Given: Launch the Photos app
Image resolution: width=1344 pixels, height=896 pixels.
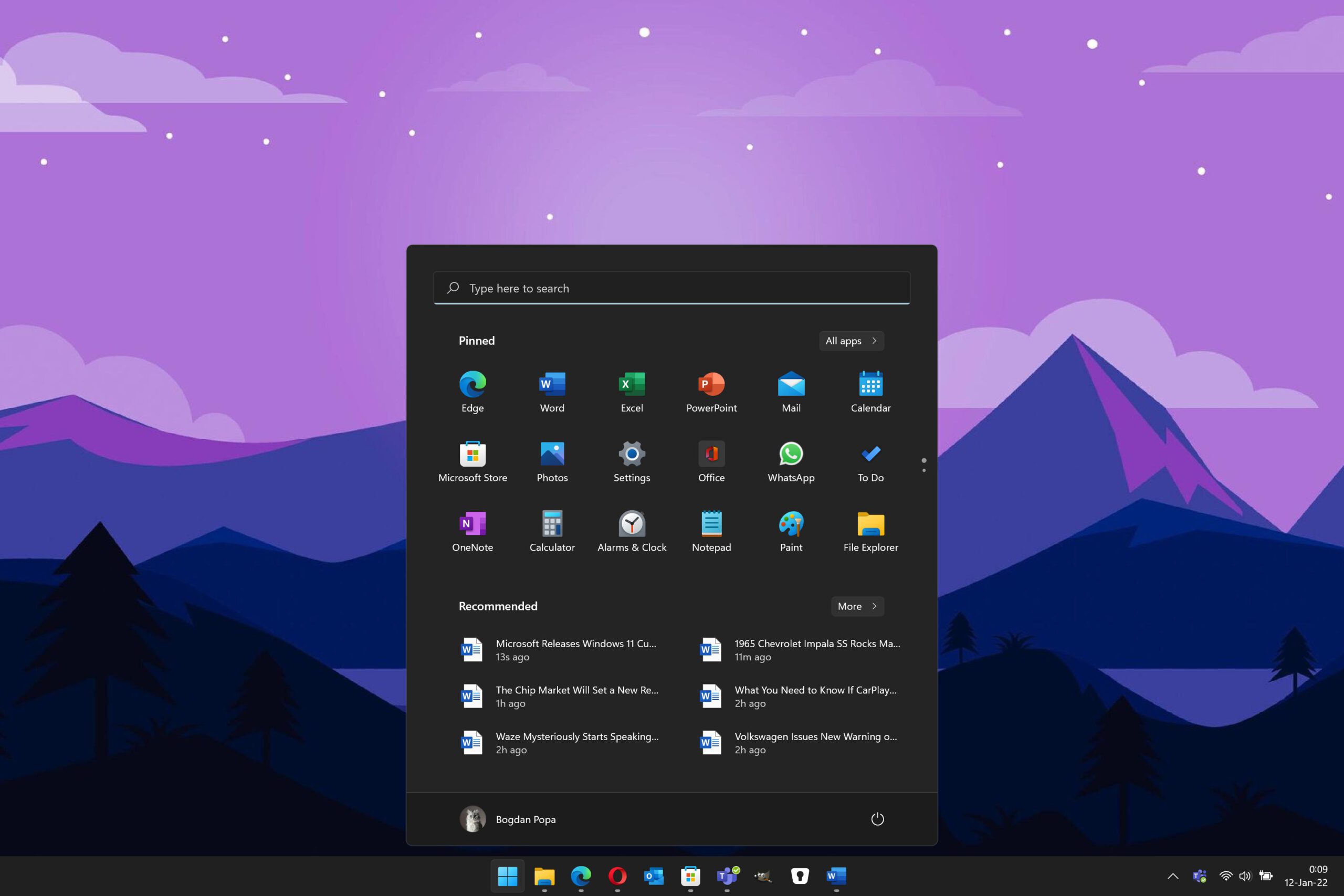Looking at the screenshot, I should tap(552, 461).
